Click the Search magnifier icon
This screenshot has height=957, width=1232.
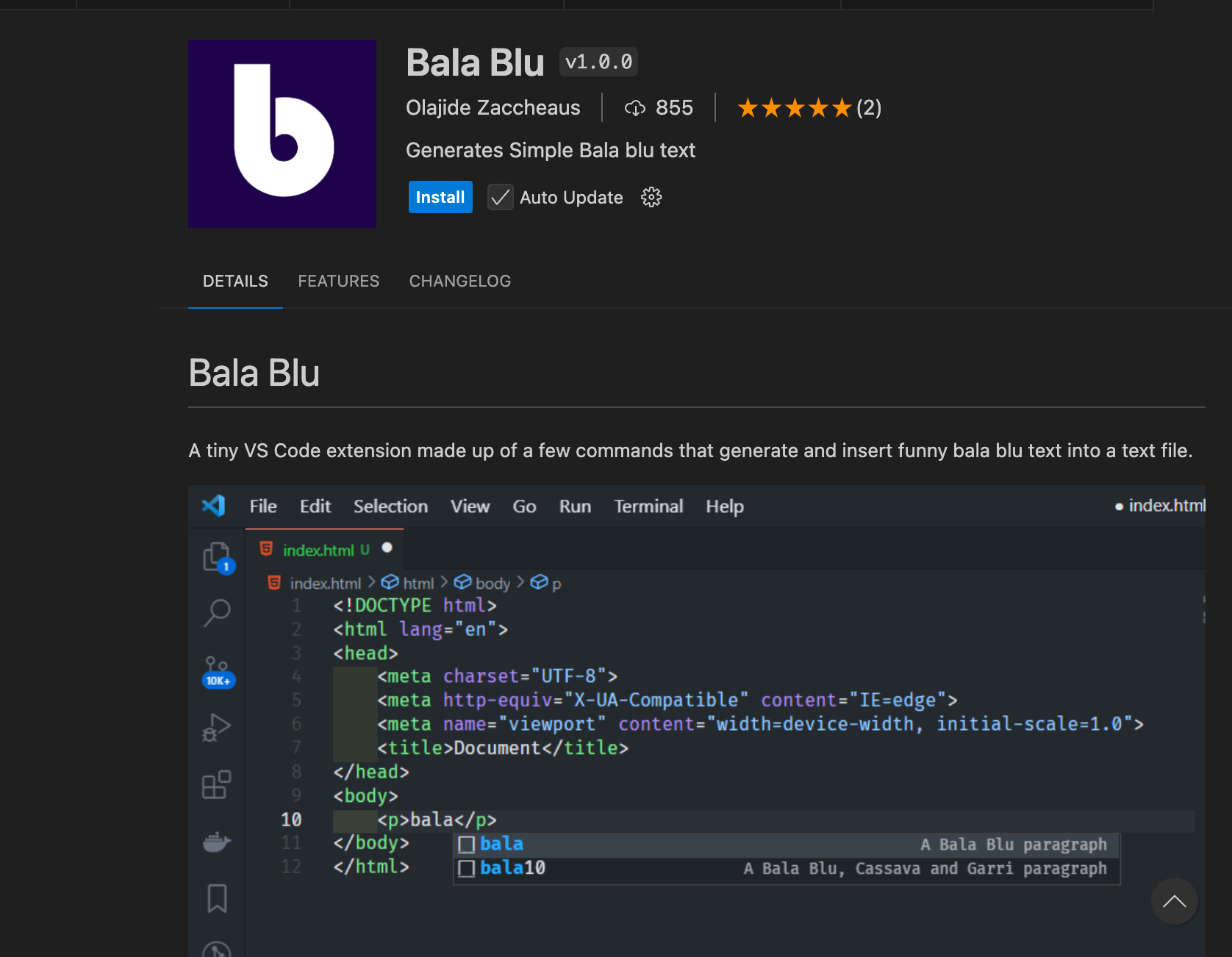click(x=217, y=612)
